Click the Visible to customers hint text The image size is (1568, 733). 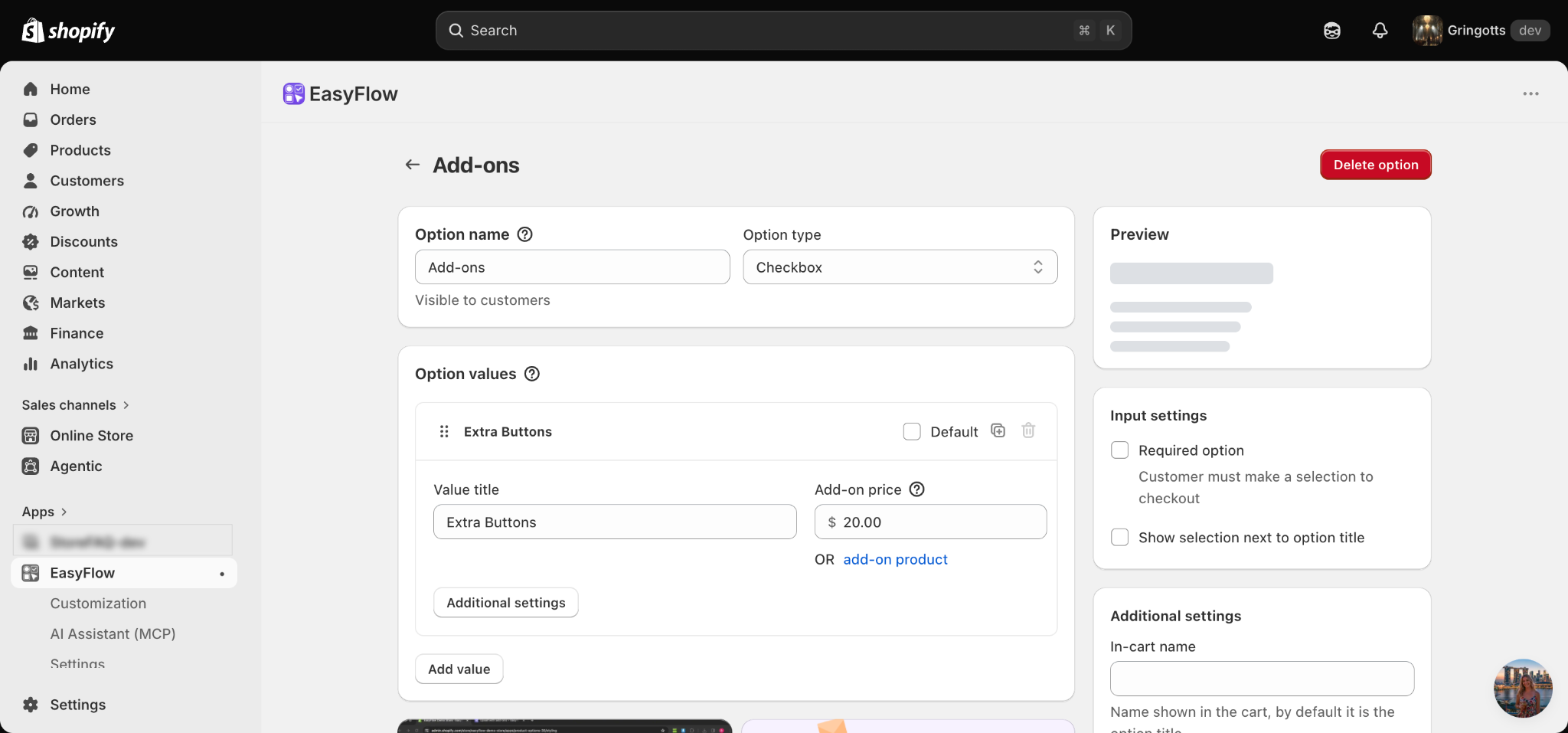pyautogui.click(x=482, y=300)
